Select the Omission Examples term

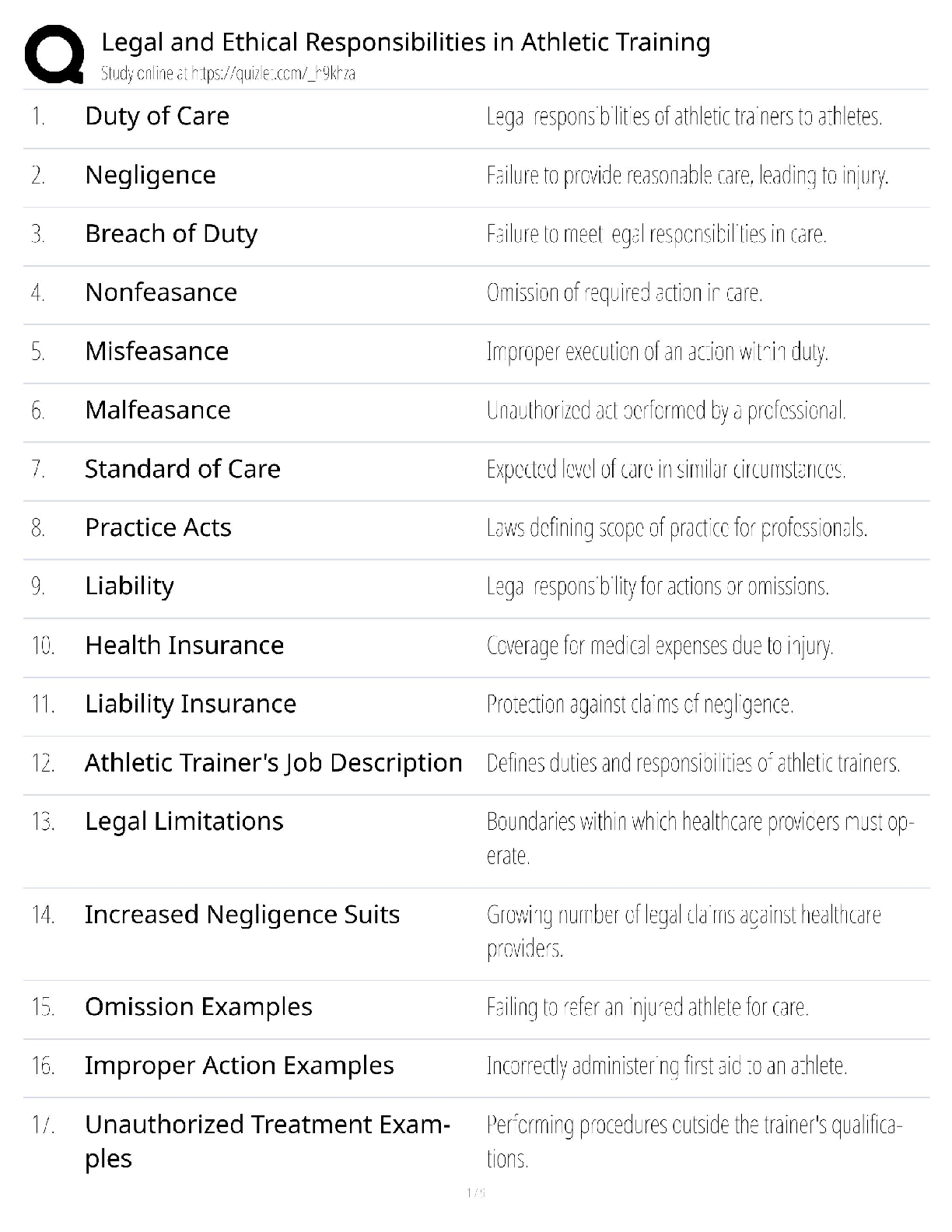click(198, 1007)
